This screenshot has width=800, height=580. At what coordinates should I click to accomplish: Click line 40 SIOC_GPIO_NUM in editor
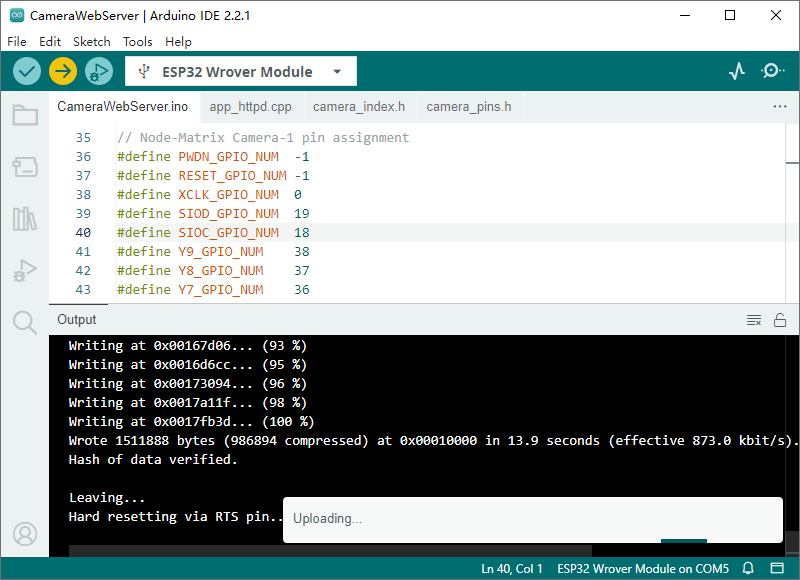tap(228, 232)
